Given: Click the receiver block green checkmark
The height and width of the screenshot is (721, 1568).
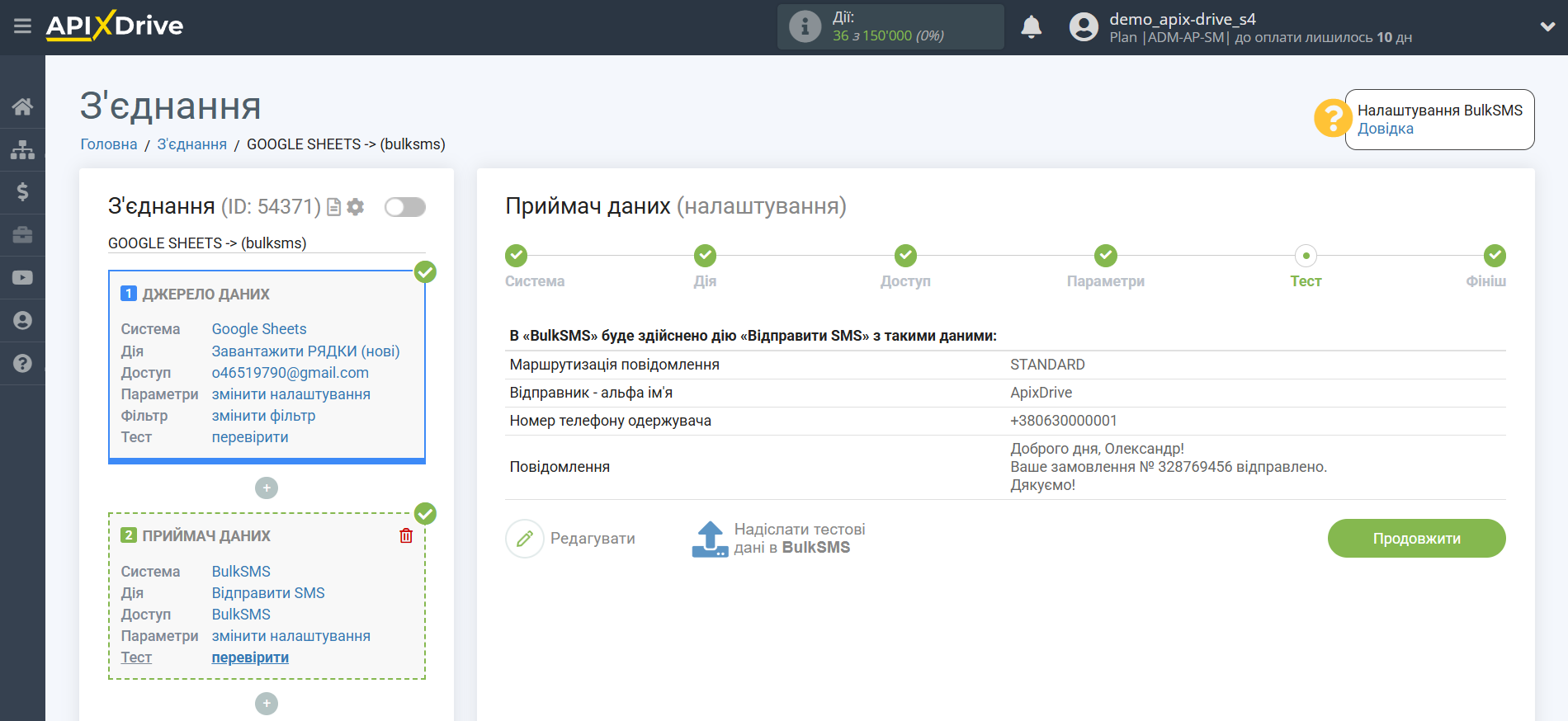Looking at the screenshot, I should 425,513.
